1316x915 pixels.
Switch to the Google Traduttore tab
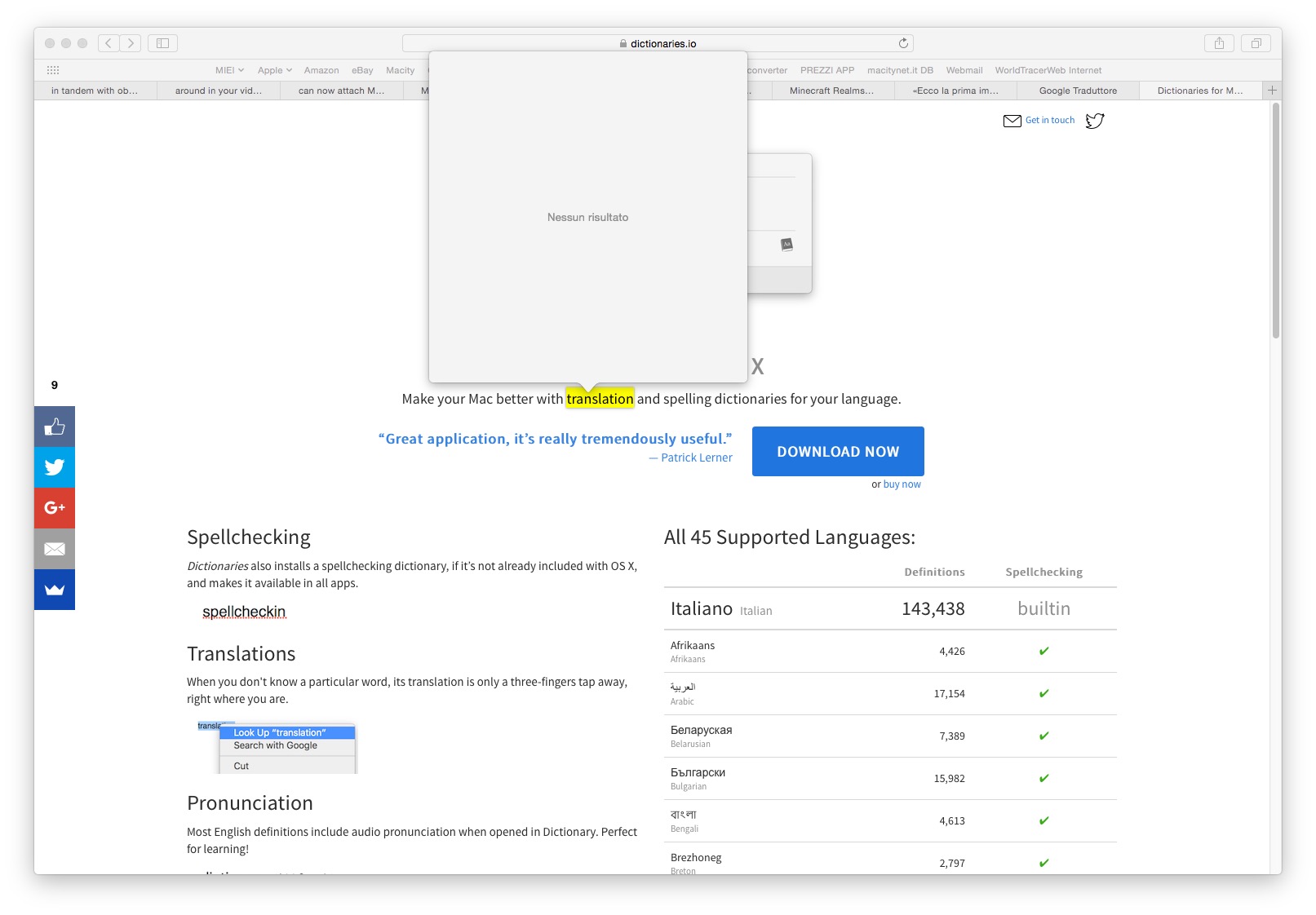tap(1078, 91)
